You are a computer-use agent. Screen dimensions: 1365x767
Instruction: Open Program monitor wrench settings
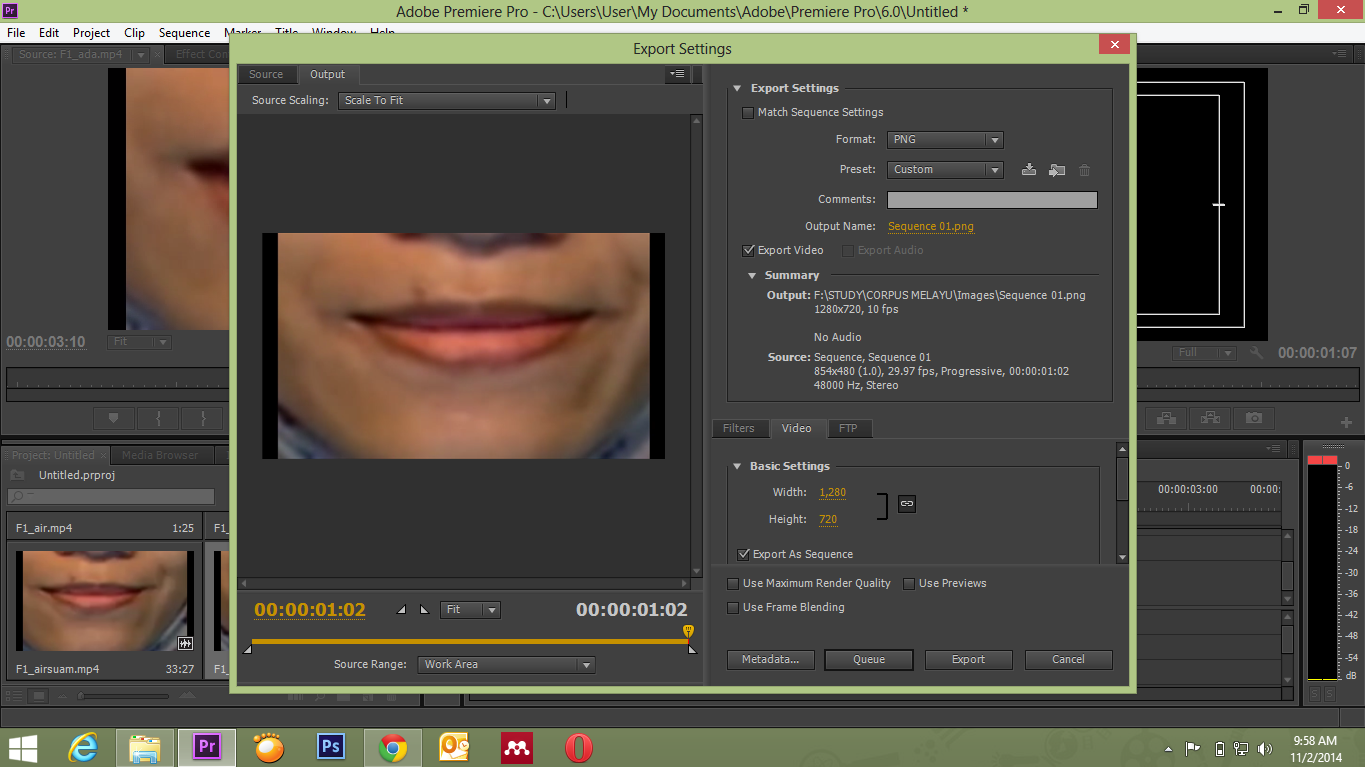(x=1256, y=353)
